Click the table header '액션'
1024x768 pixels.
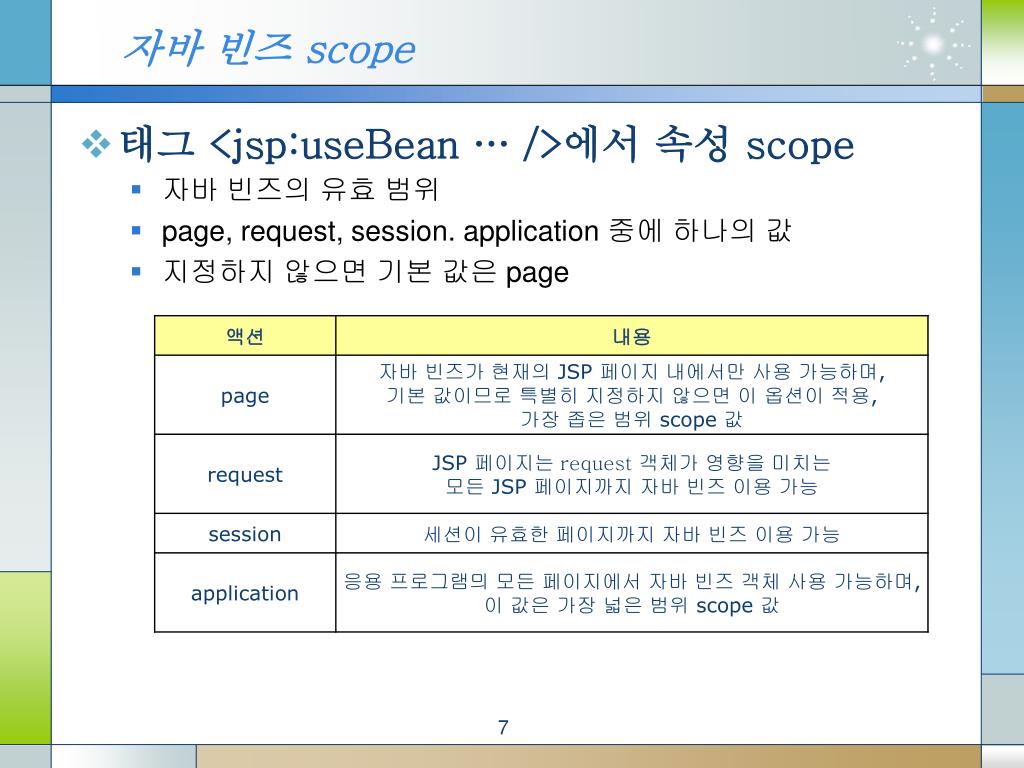click(x=245, y=336)
